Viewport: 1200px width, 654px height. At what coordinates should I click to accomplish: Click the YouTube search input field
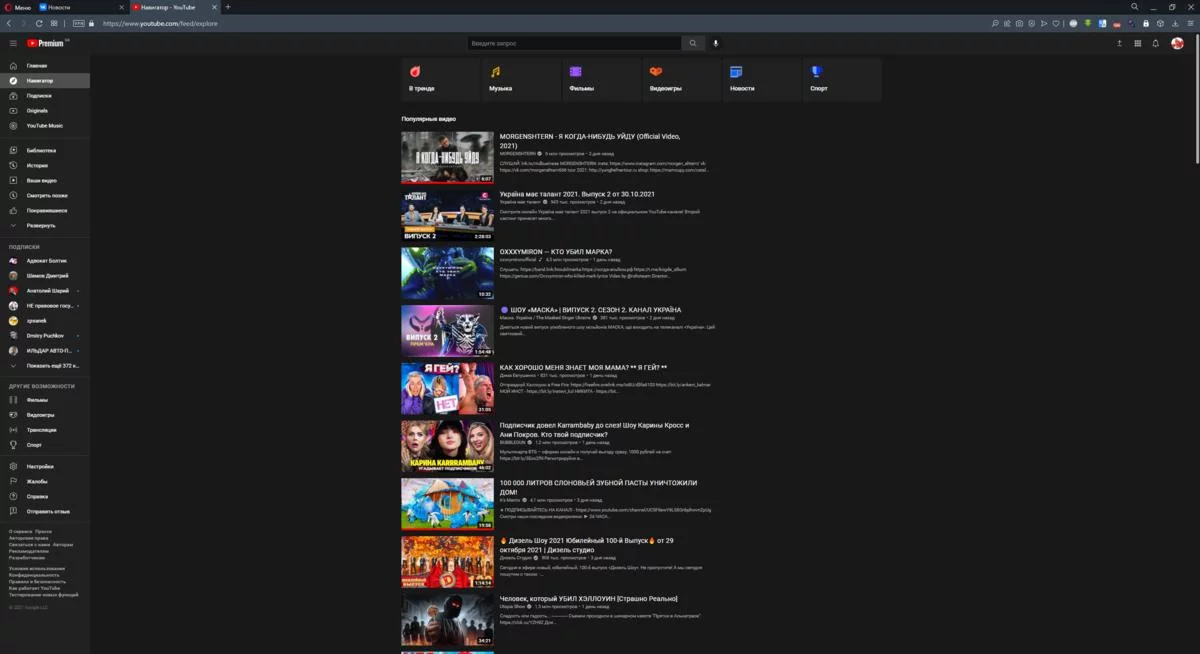[574, 43]
